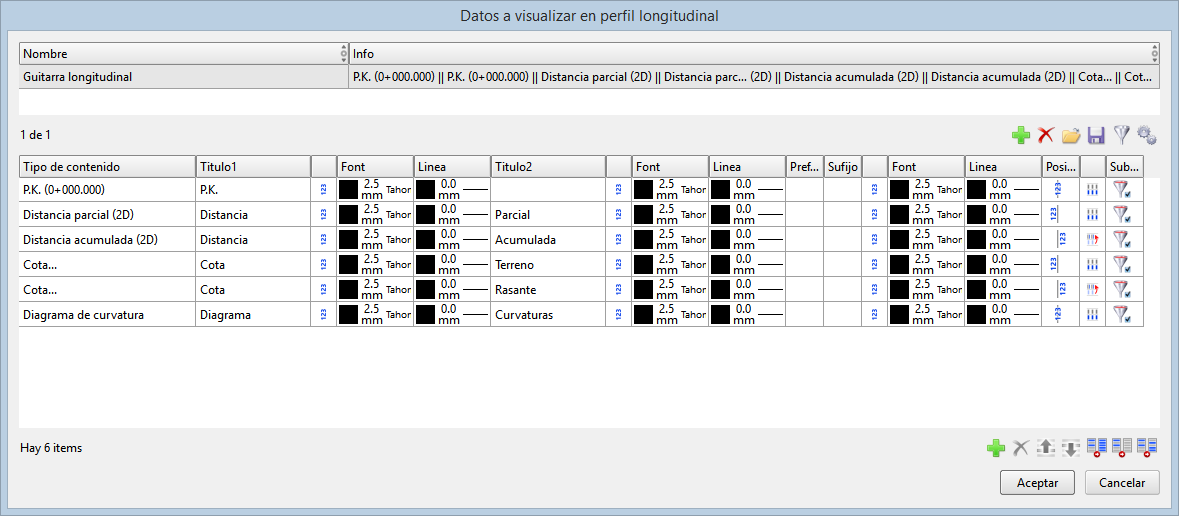Select the 'Diagrama de curvatura' cell
The width and height of the screenshot is (1179, 516).
(x=107, y=314)
